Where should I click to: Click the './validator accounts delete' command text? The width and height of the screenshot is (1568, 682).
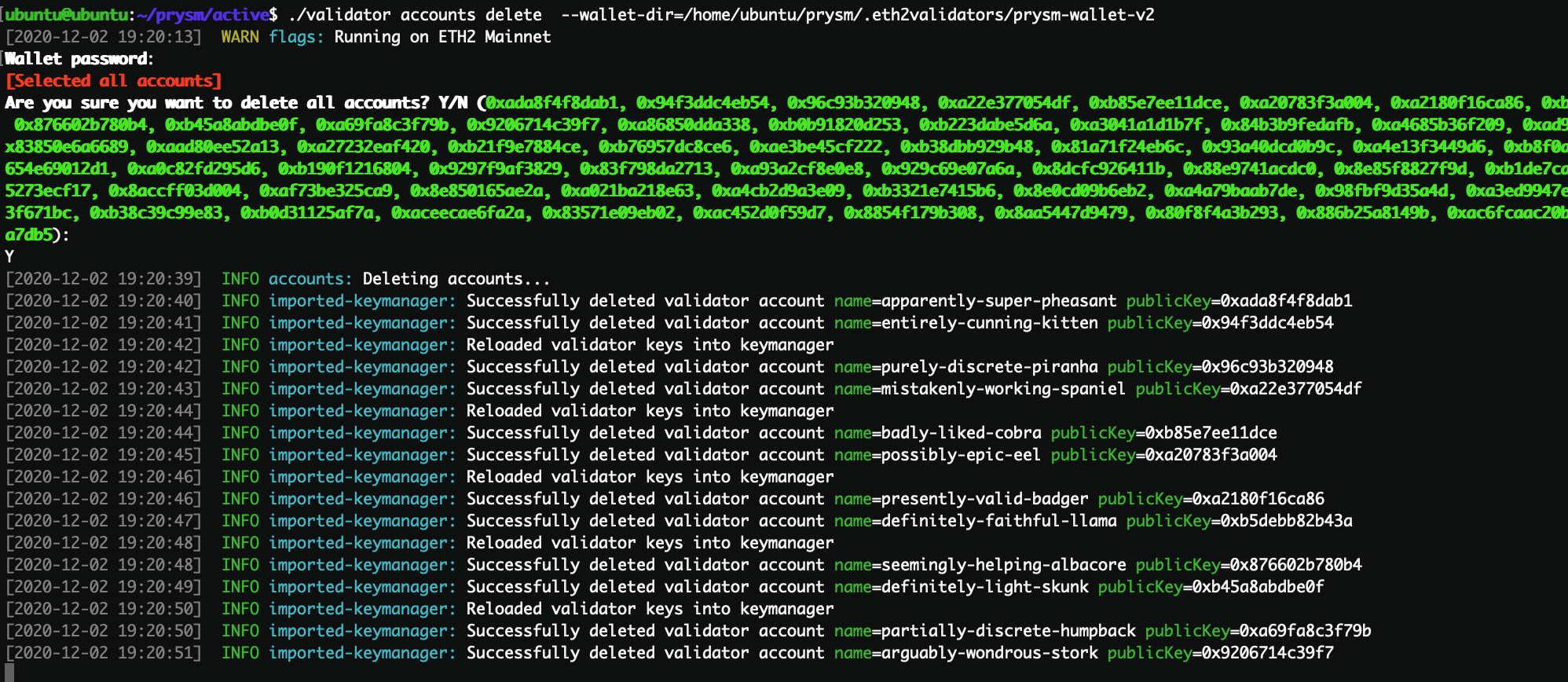pyautogui.click(x=415, y=15)
